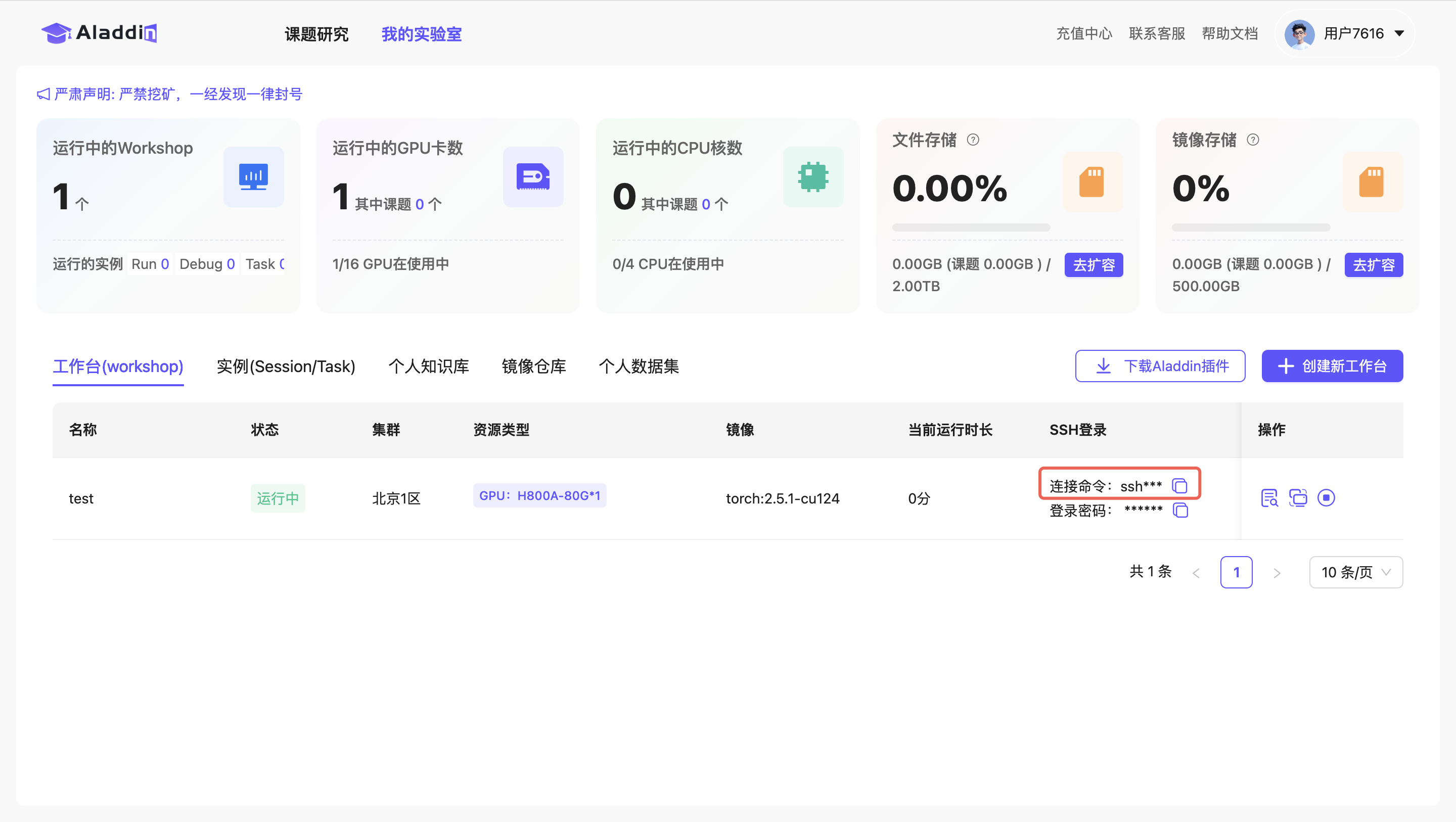Click the 文件存储 help question icon
The width and height of the screenshot is (1456, 822).
(x=973, y=140)
